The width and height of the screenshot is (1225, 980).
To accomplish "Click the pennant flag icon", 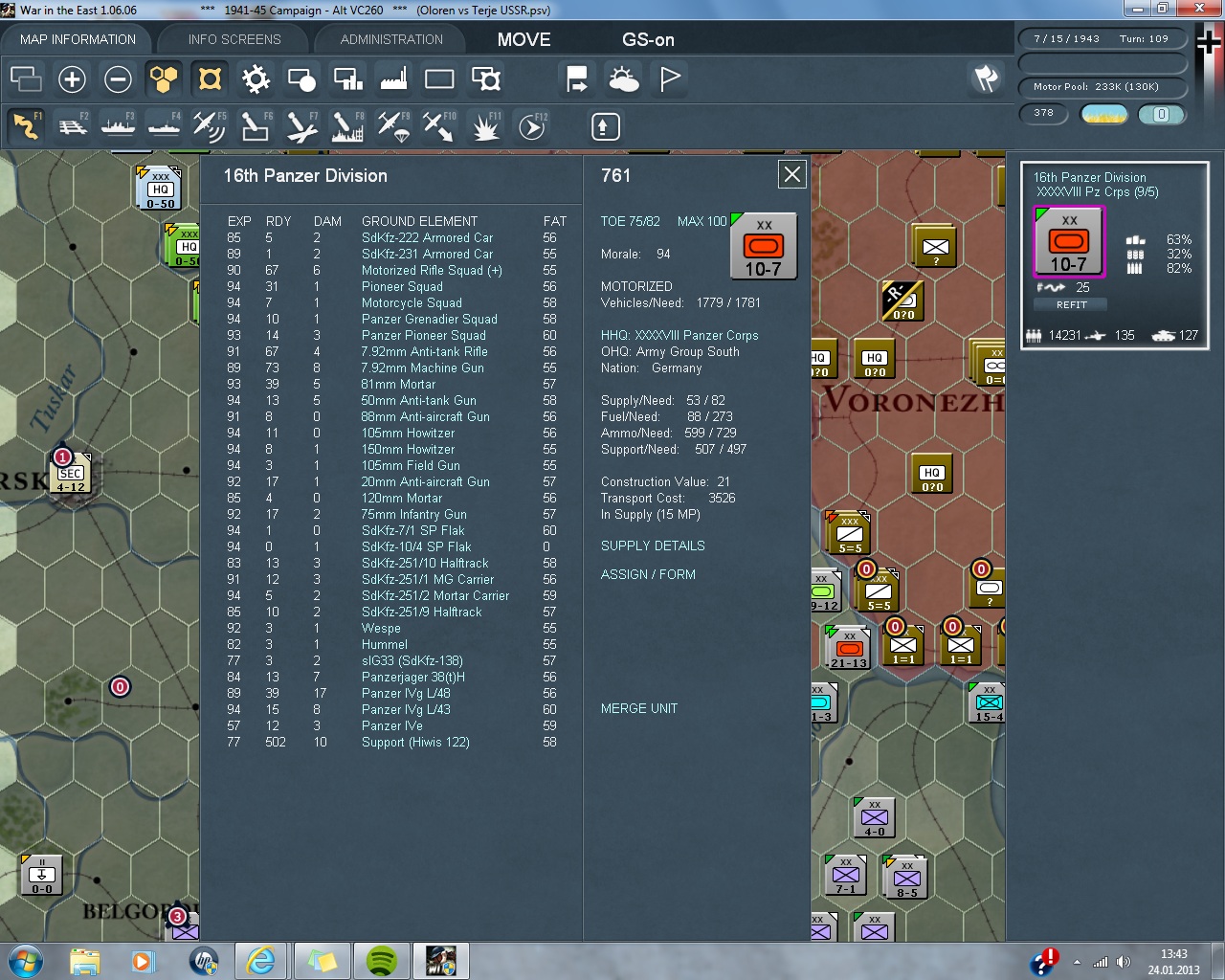I will (x=669, y=78).
